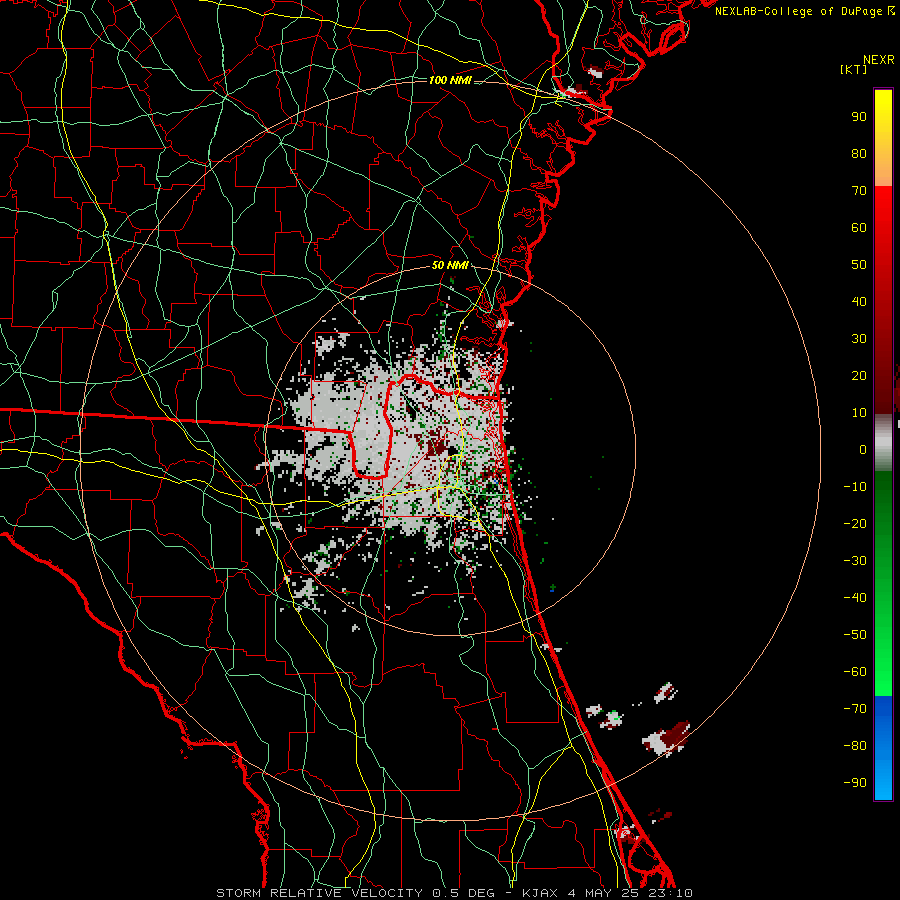Click the 100 NMI range ring label

pyautogui.click(x=450, y=80)
